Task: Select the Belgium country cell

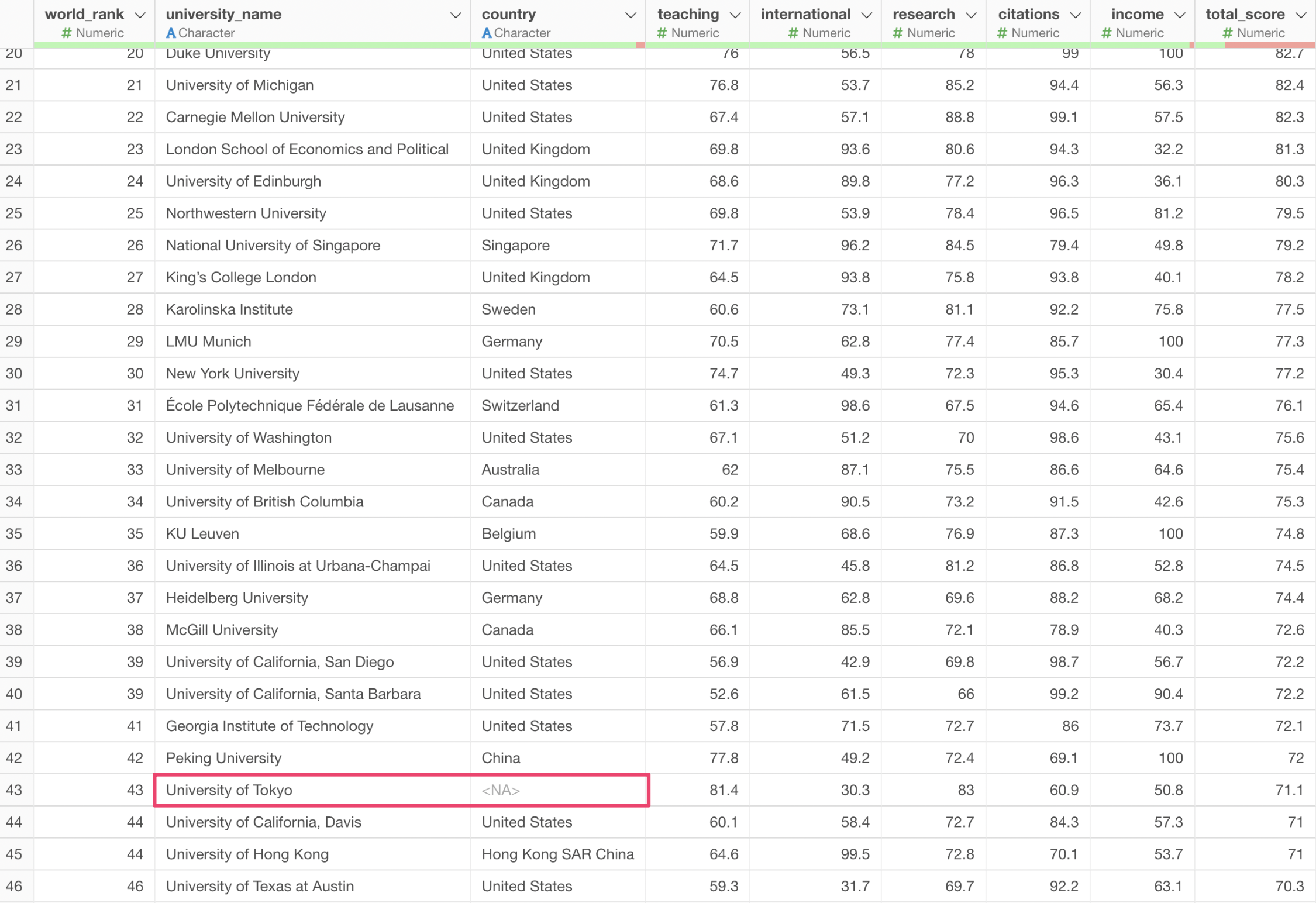Action: 558,534
